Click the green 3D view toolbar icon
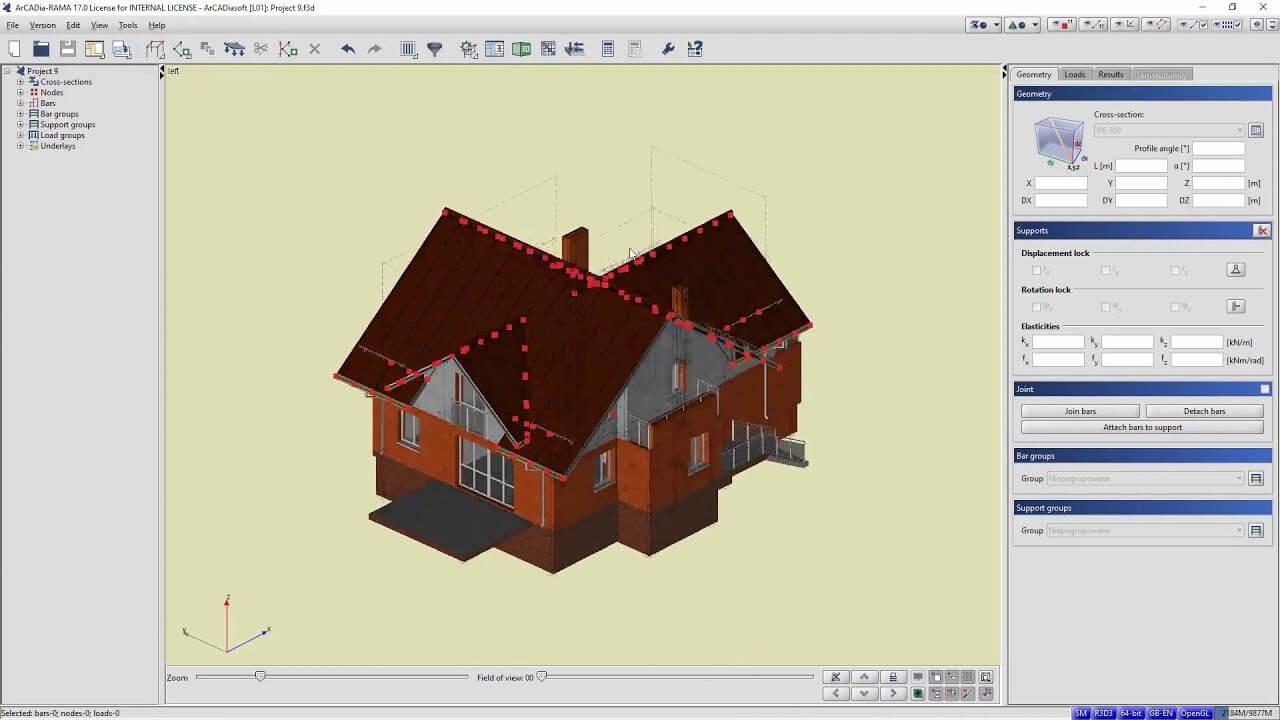The image size is (1280, 720). [521, 48]
